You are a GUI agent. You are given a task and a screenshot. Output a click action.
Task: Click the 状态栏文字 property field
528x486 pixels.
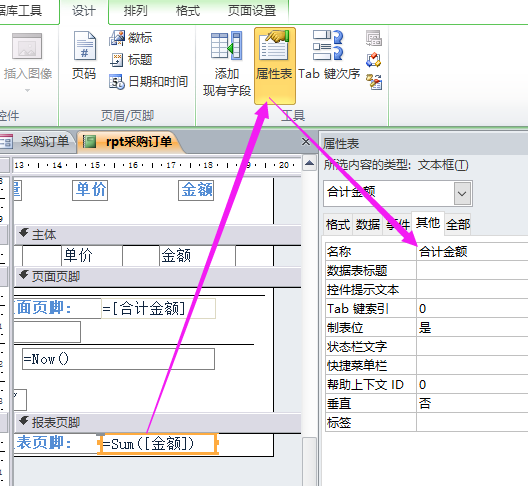(x=472, y=346)
